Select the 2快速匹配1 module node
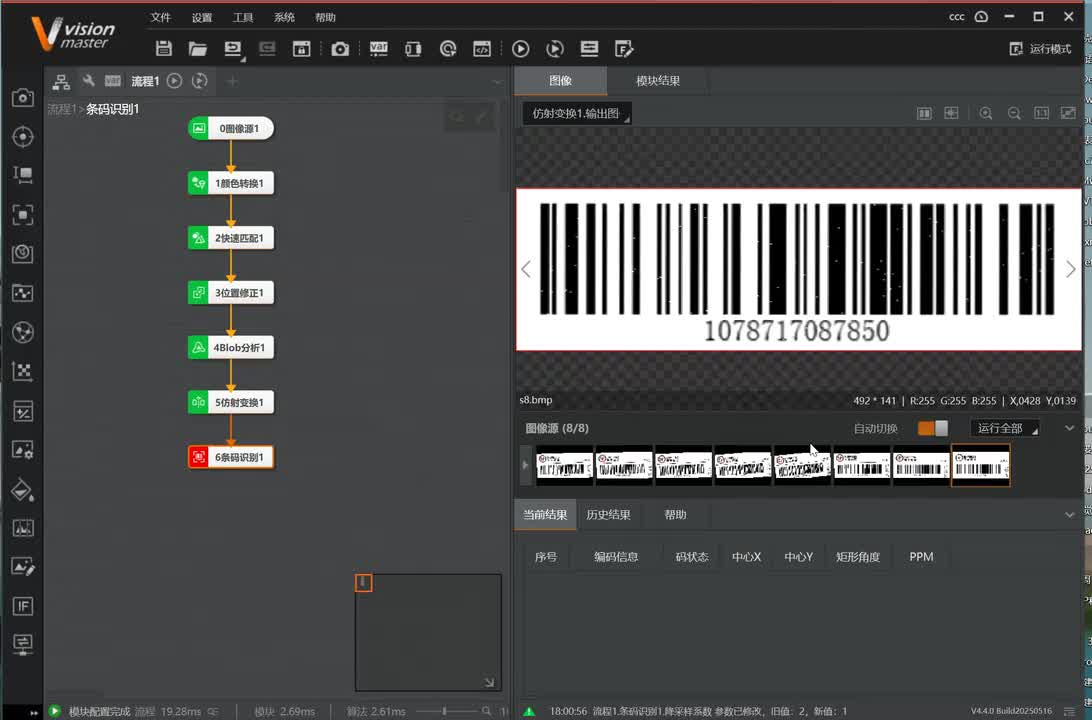The height and width of the screenshot is (720, 1092). (231, 237)
